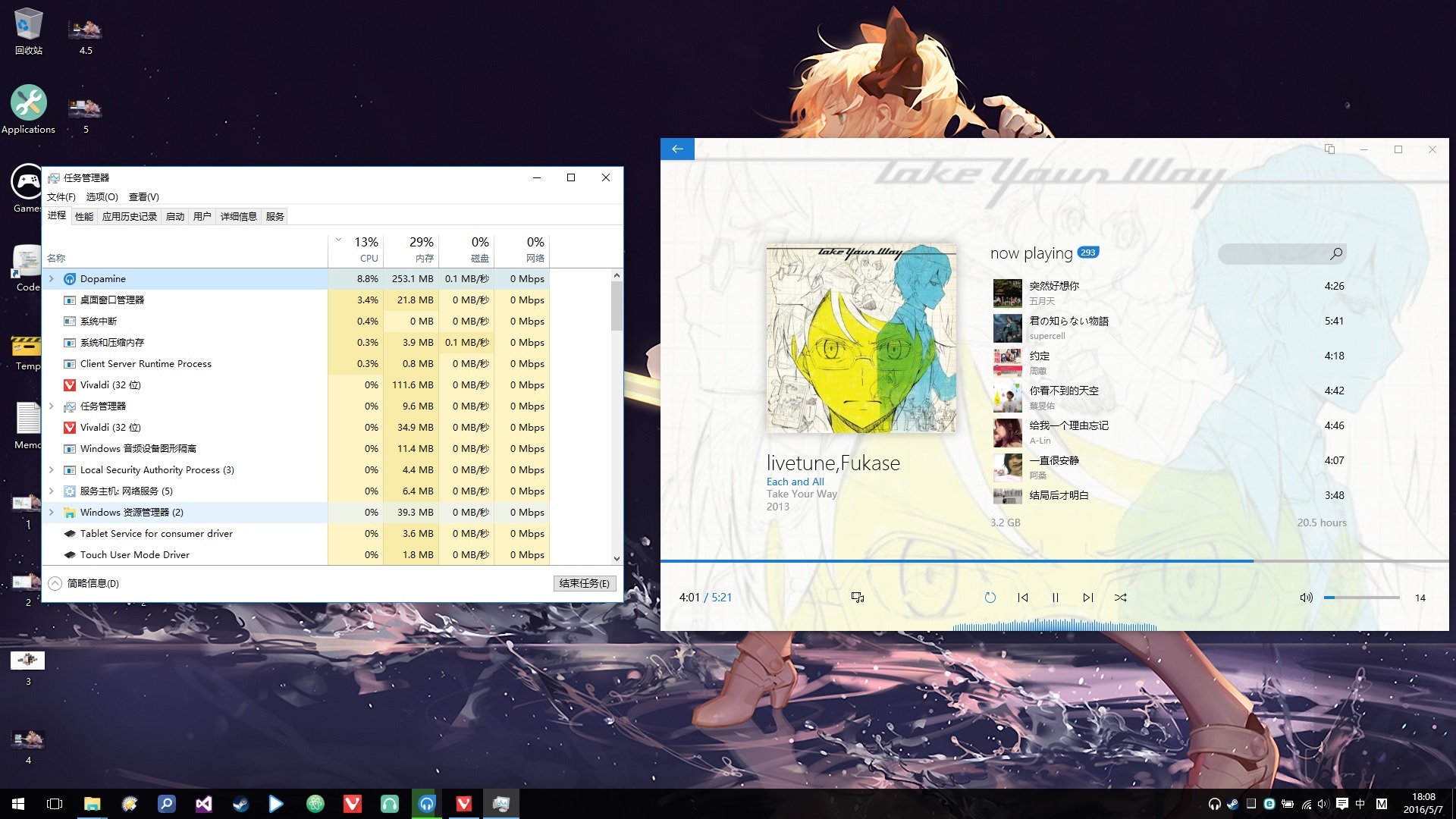
Task: Click the Each and All song link
Action: click(795, 482)
